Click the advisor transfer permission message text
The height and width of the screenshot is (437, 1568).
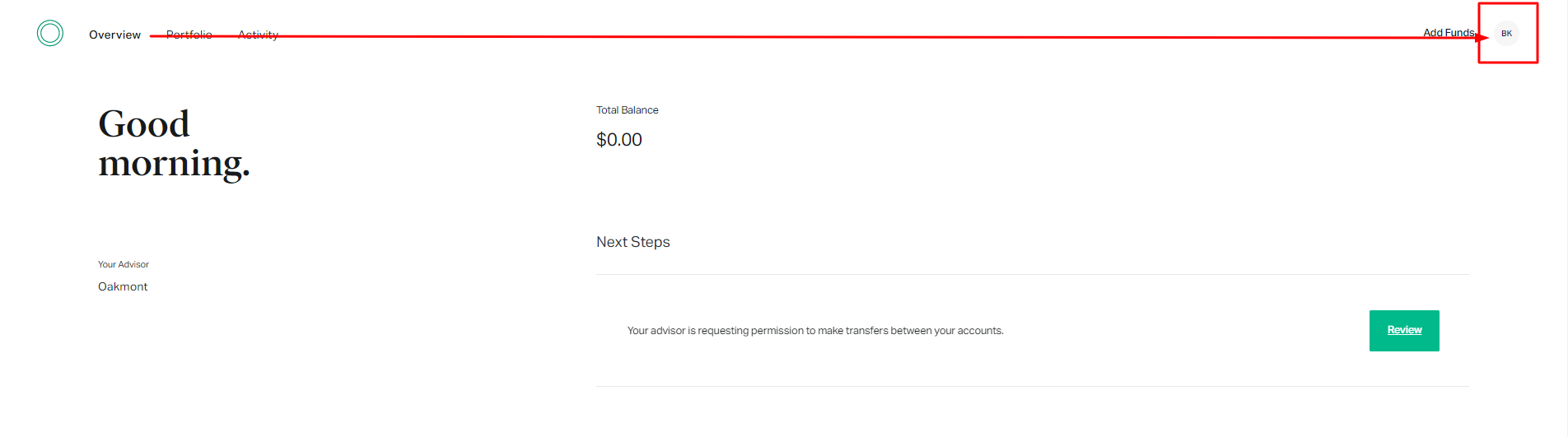click(815, 331)
